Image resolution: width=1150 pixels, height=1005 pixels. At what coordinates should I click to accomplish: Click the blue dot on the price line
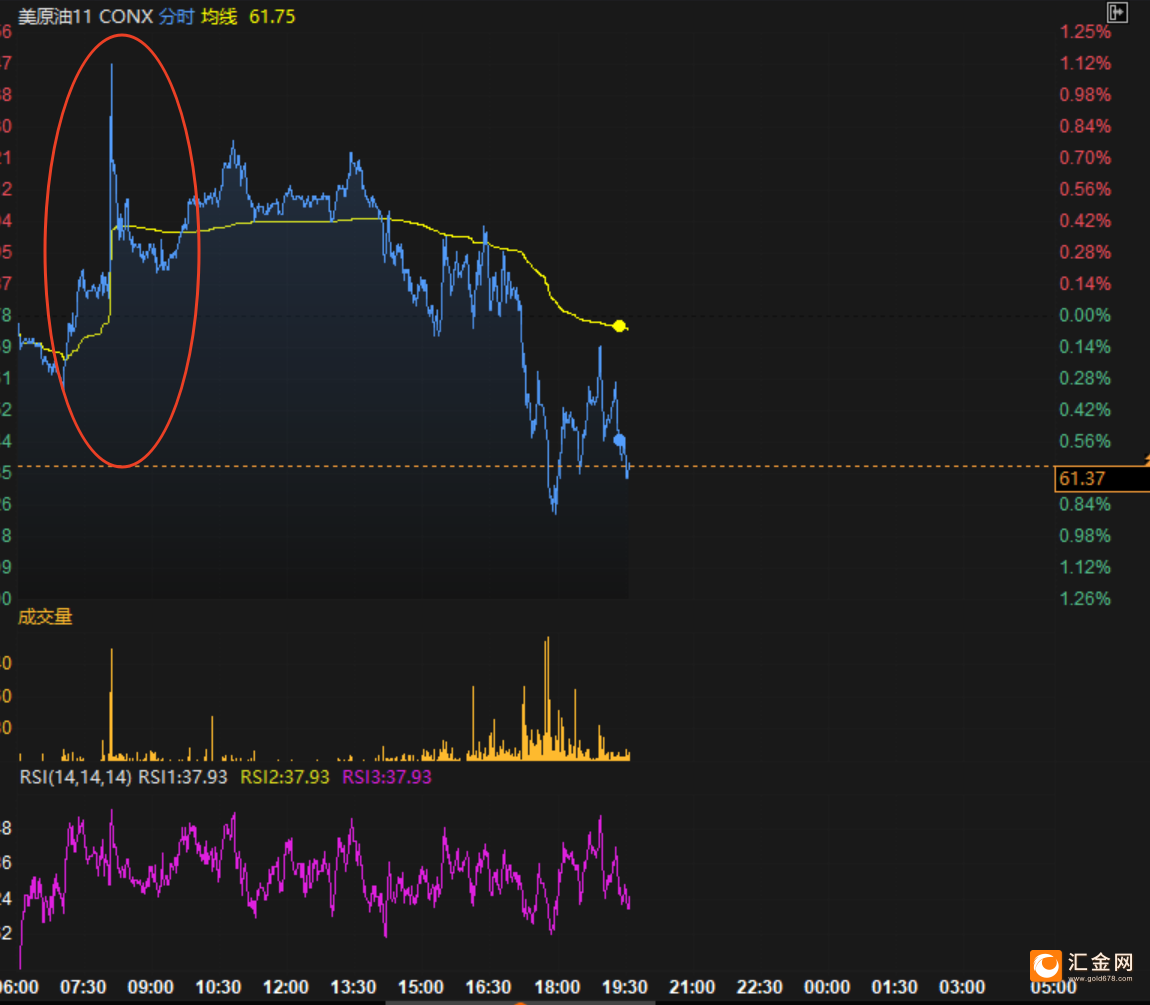coord(620,440)
